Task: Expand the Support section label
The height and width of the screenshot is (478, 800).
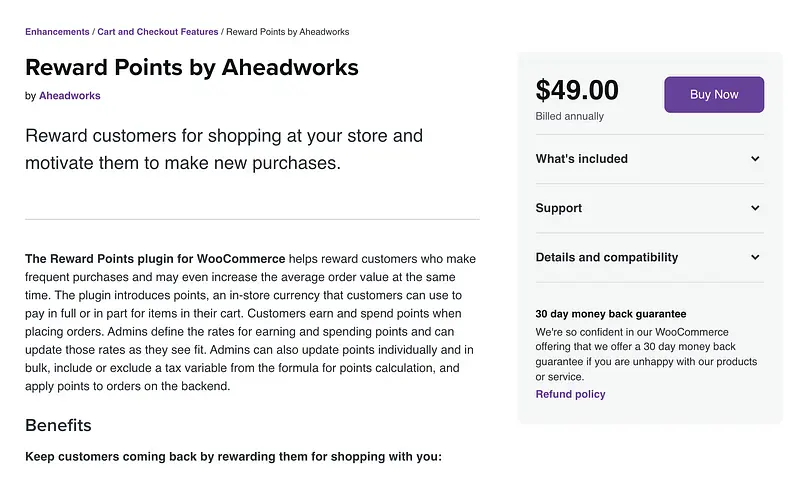Action: click(x=559, y=208)
